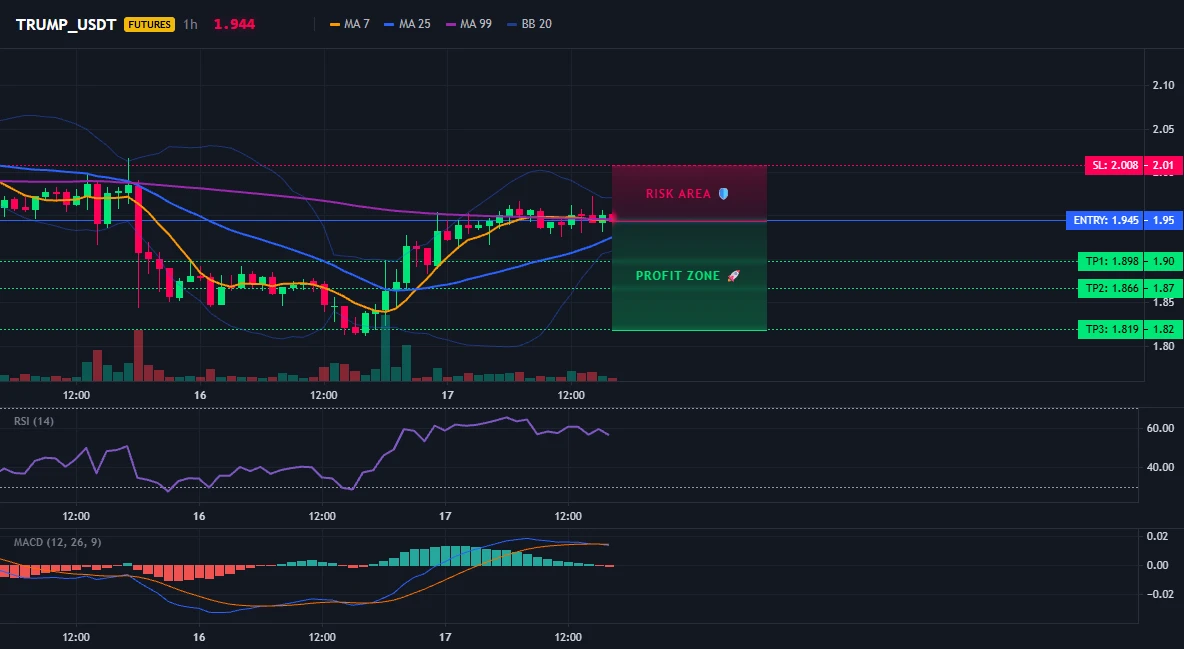Viewport: 1184px width, 649px height.
Task: Click the 2.01 stop loss axis tag
Action: (1164, 165)
